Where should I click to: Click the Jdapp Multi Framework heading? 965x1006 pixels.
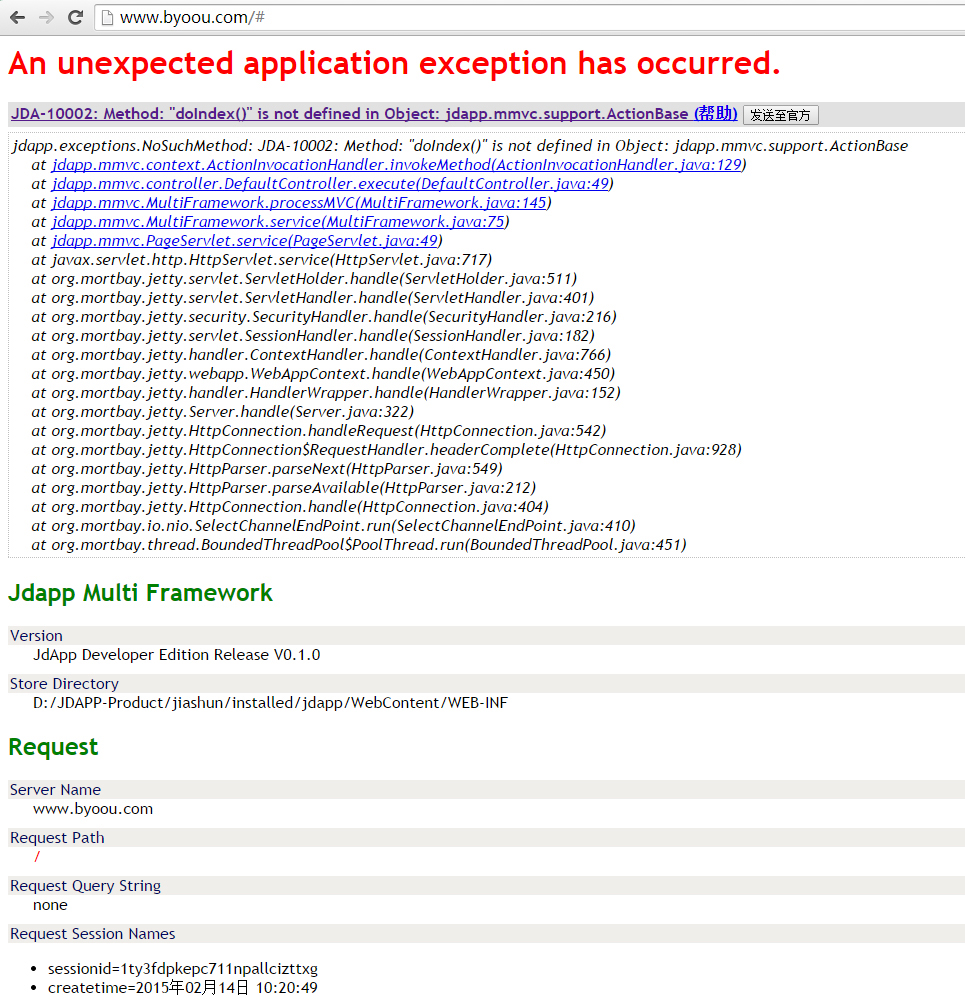(x=140, y=593)
